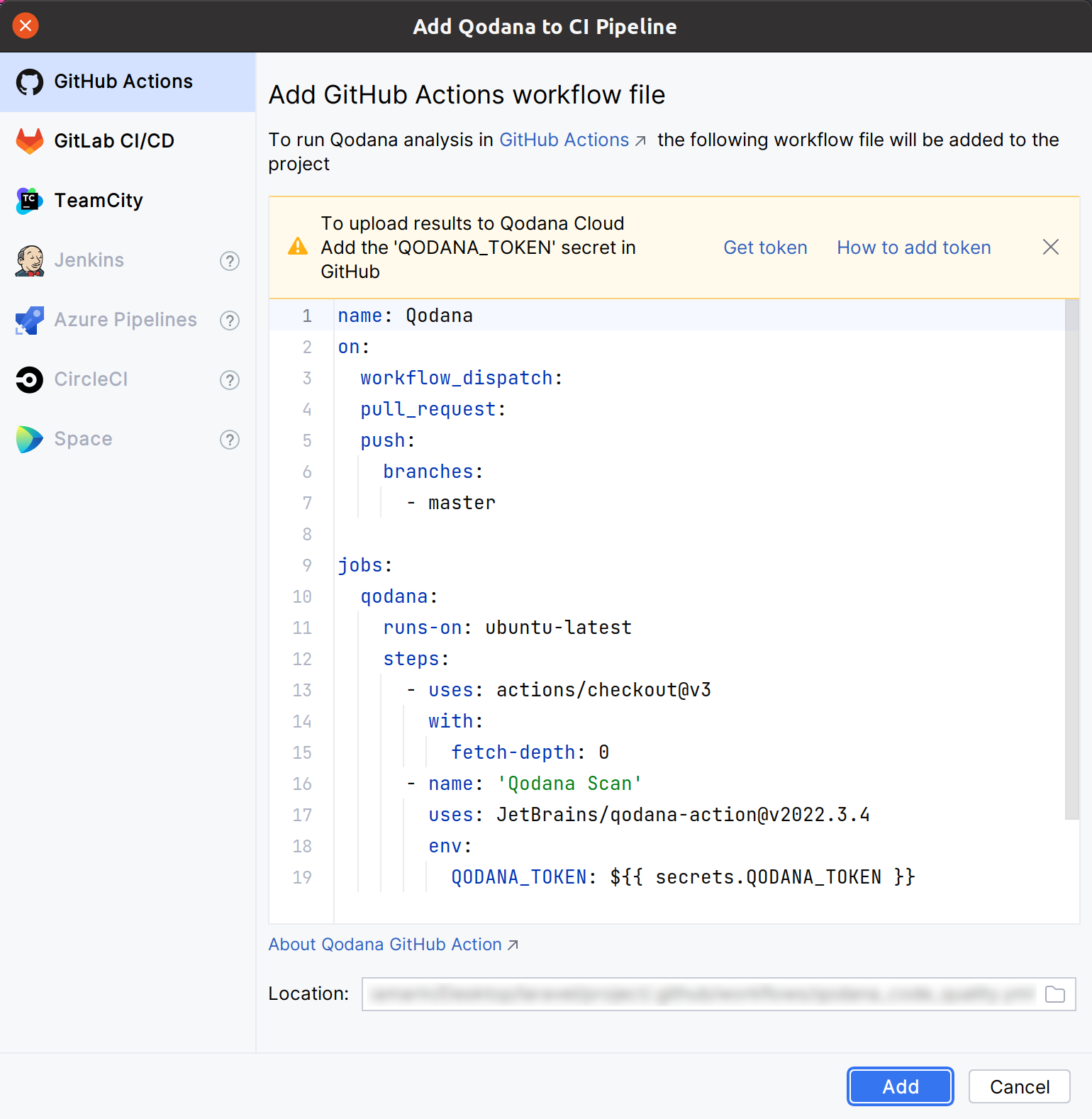This screenshot has height=1119, width=1092.
Task: Click the 'workflow_dispatch:' line
Action: point(461,378)
